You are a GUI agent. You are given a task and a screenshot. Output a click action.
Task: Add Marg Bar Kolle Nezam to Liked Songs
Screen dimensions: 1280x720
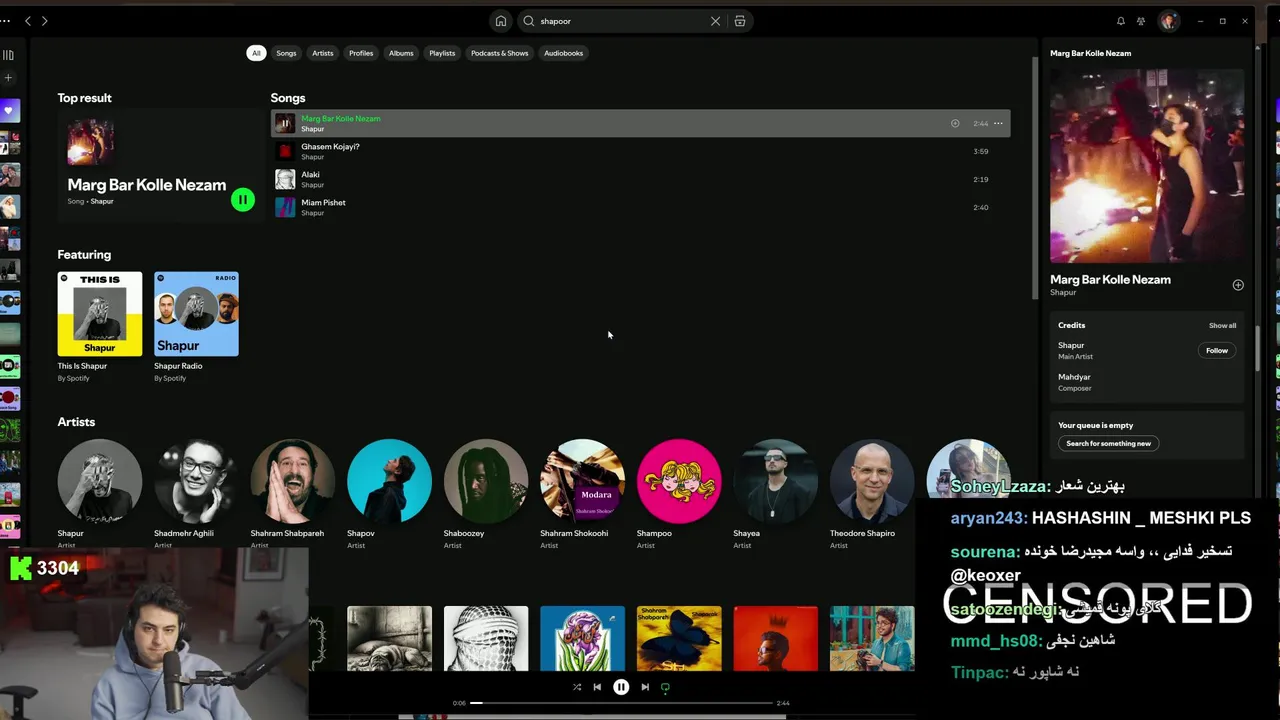955,123
